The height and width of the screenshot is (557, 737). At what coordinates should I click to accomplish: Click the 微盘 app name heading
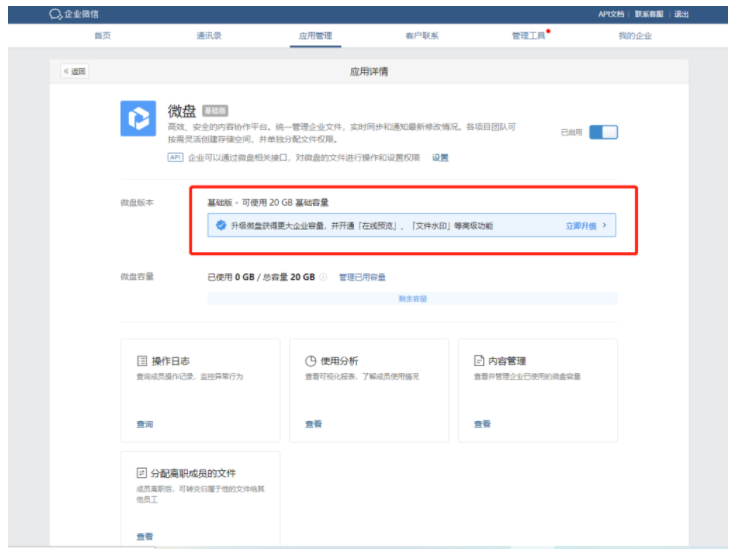pos(182,111)
